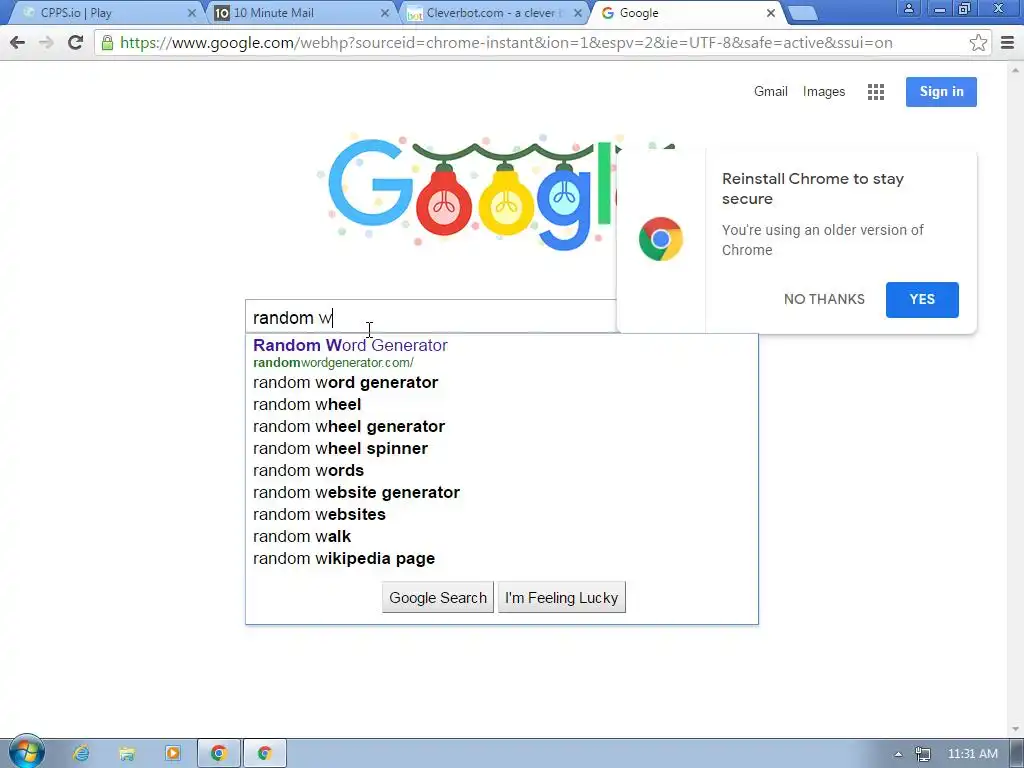The width and height of the screenshot is (1024, 768).
Task: Choose suggestion 'random walk'
Action: [502, 536]
